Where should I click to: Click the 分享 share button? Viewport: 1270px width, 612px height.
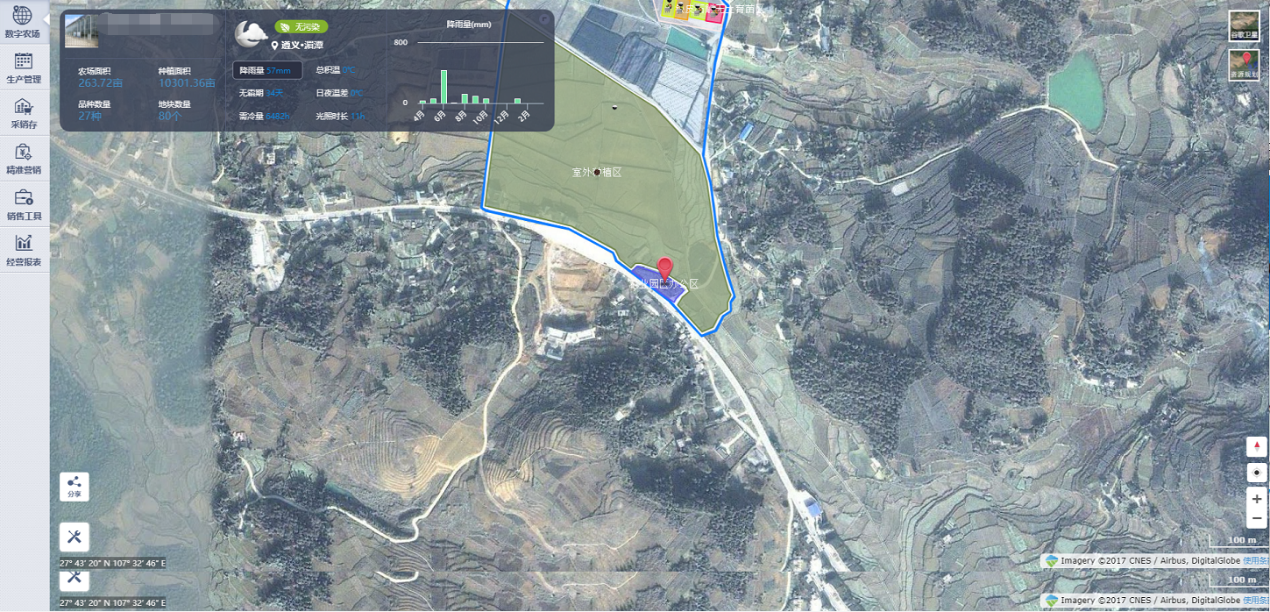(x=74, y=487)
